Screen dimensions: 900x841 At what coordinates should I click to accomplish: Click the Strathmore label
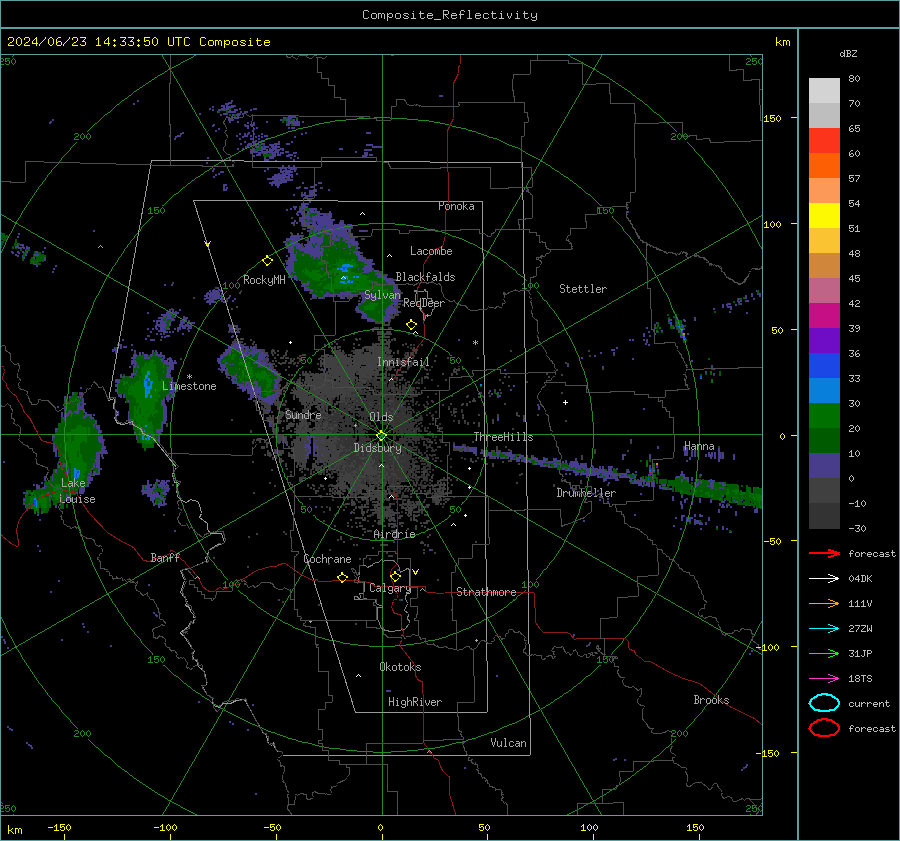[x=486, y=592]
